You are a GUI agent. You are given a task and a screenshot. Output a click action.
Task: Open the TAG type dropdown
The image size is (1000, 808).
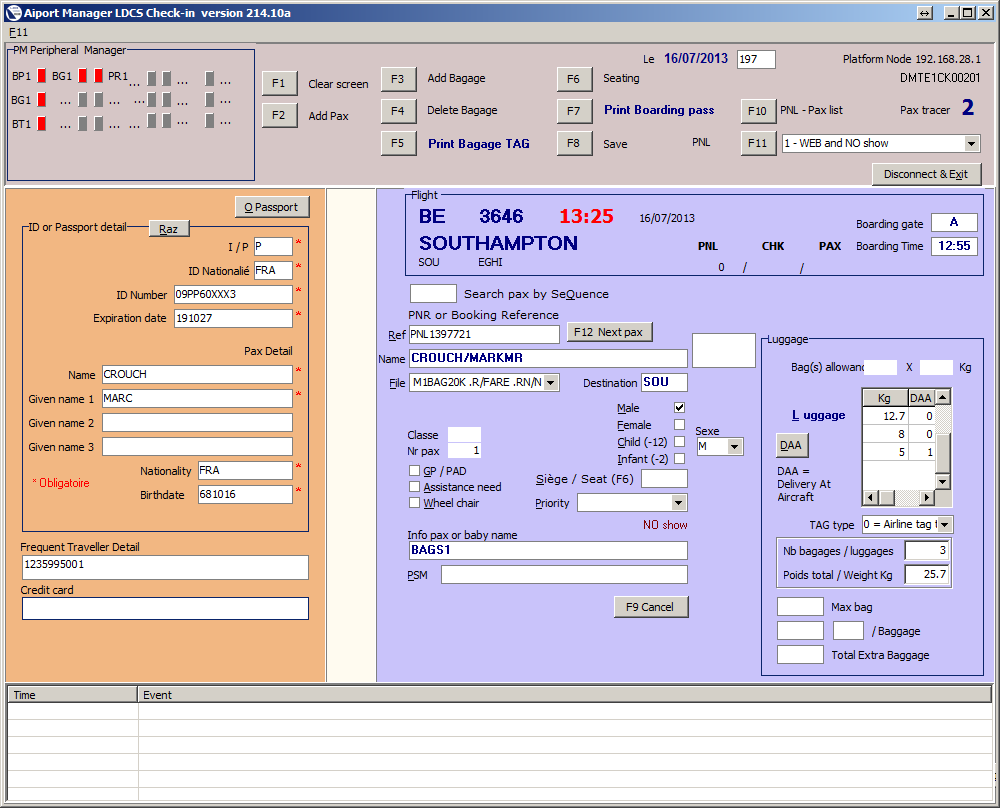946,525
